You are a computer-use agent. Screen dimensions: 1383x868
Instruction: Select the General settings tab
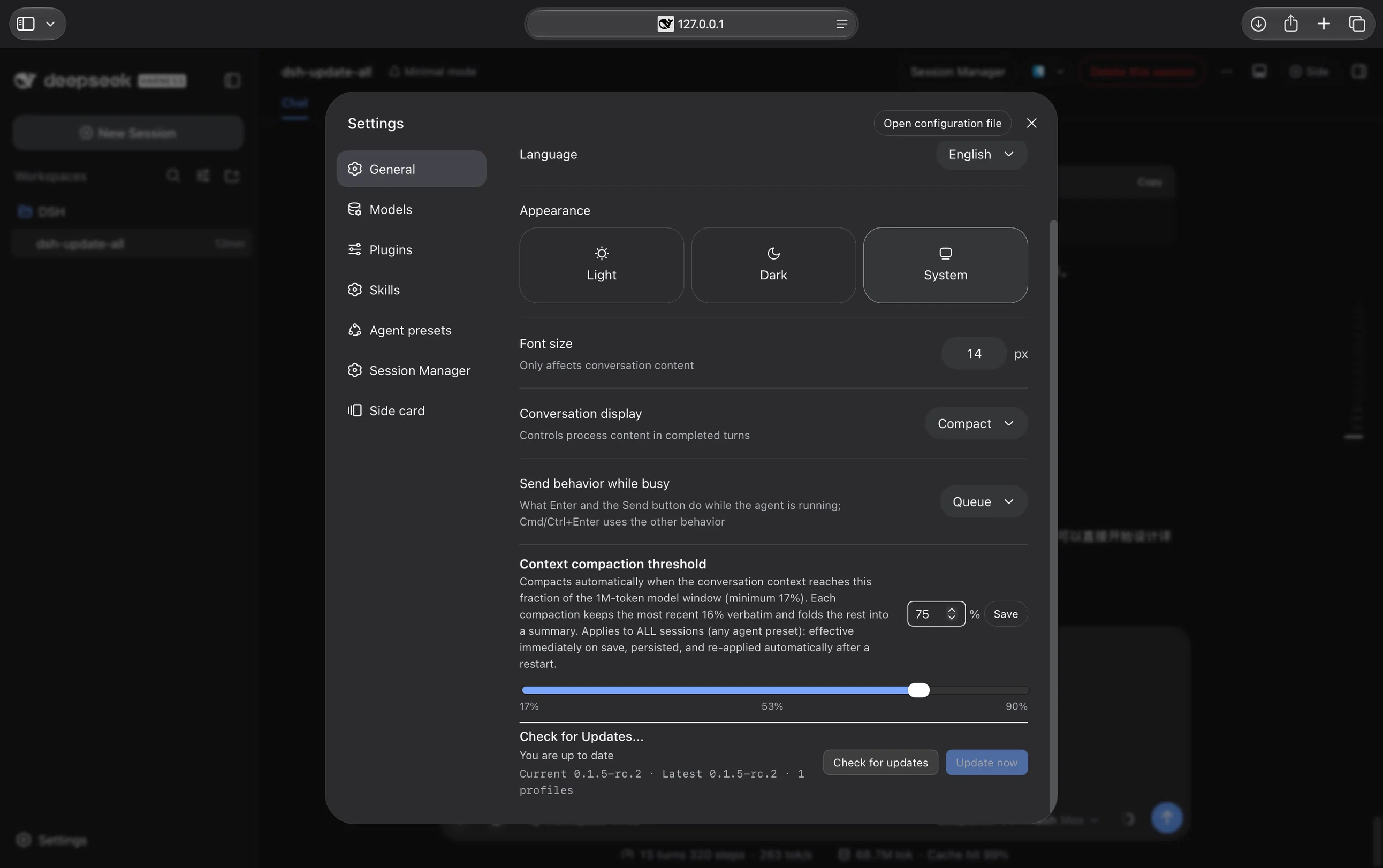[411, 169]
